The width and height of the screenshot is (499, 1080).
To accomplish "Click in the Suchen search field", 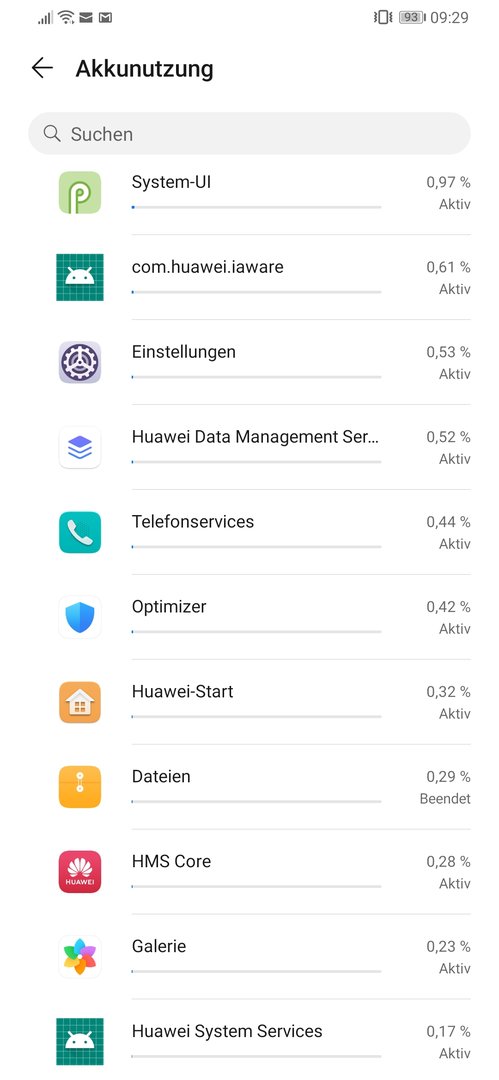I will (x=250, y=134).
